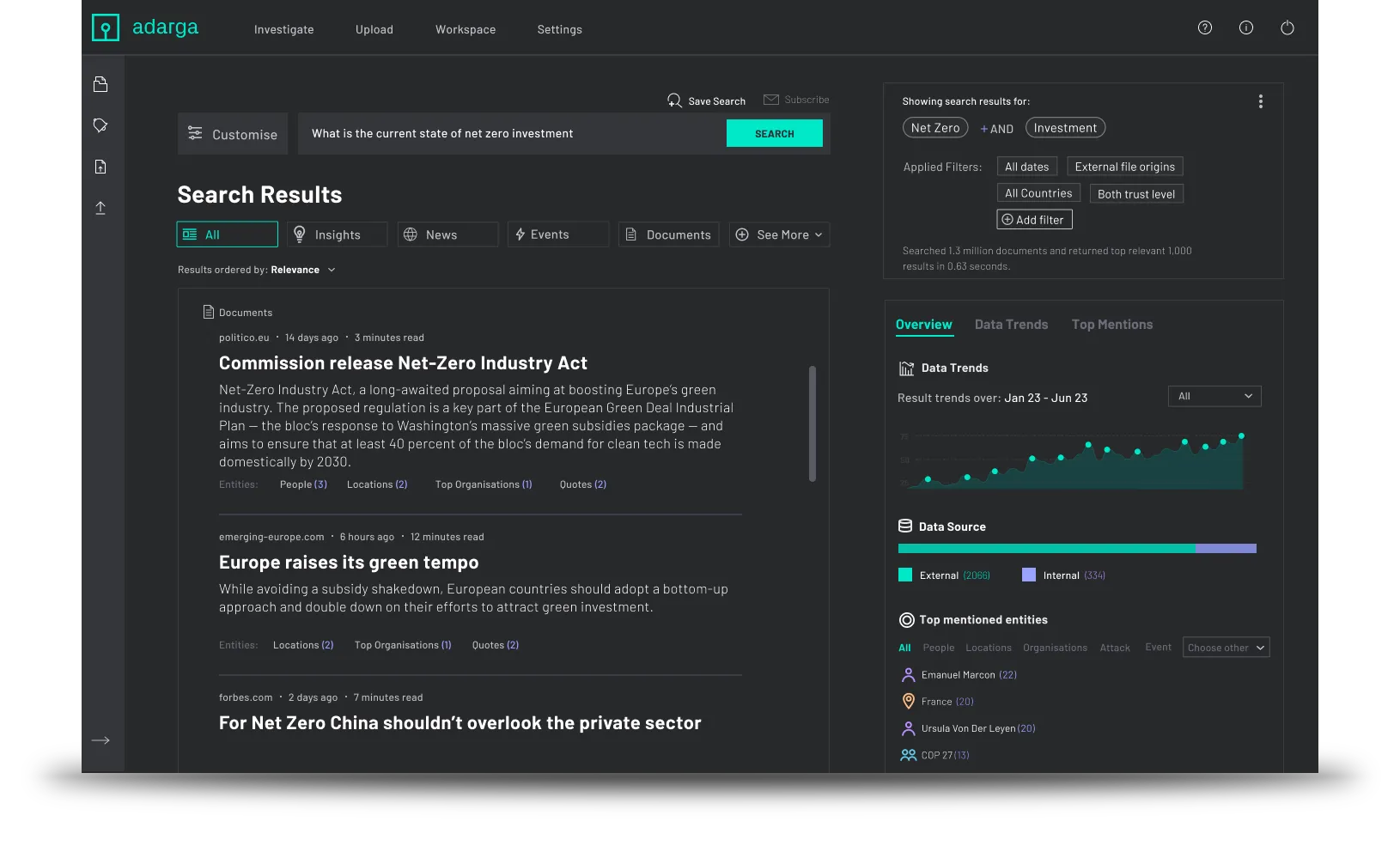Screen dimensions: 1400x846
Task: Click the SEARCH button
Action: tap(775, 133)
